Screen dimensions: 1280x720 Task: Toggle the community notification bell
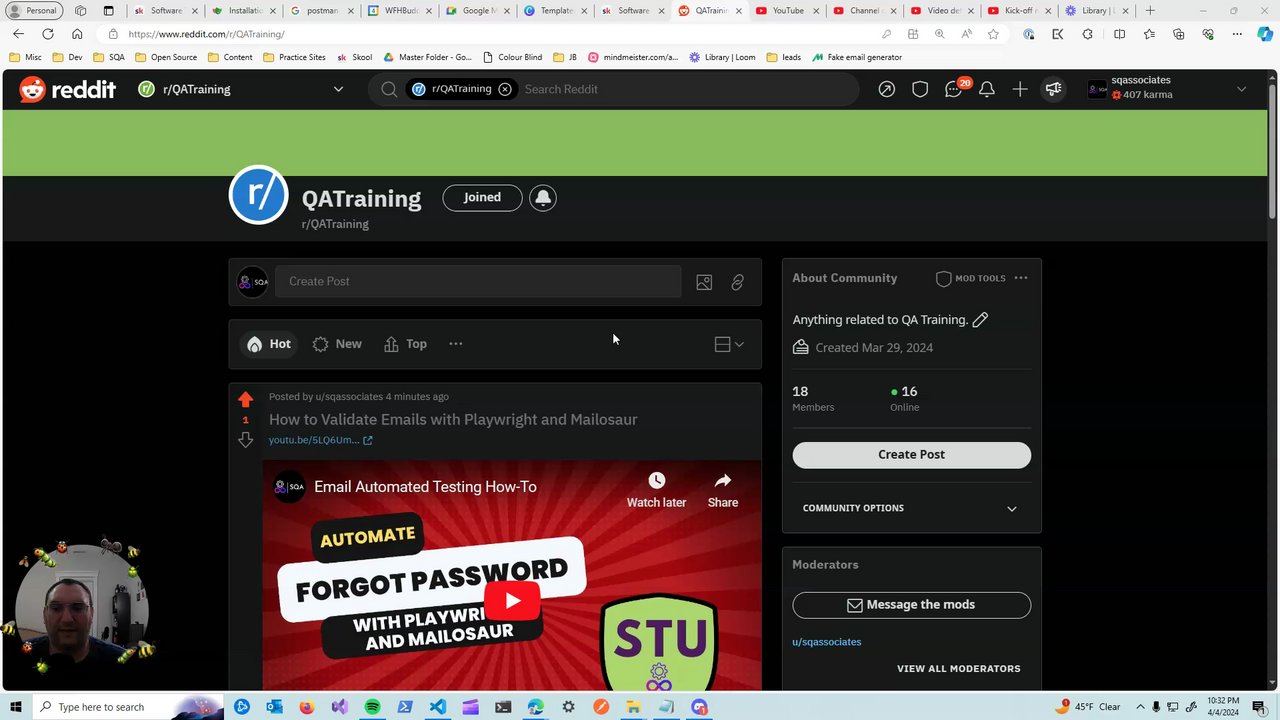(x=543, y=197)
